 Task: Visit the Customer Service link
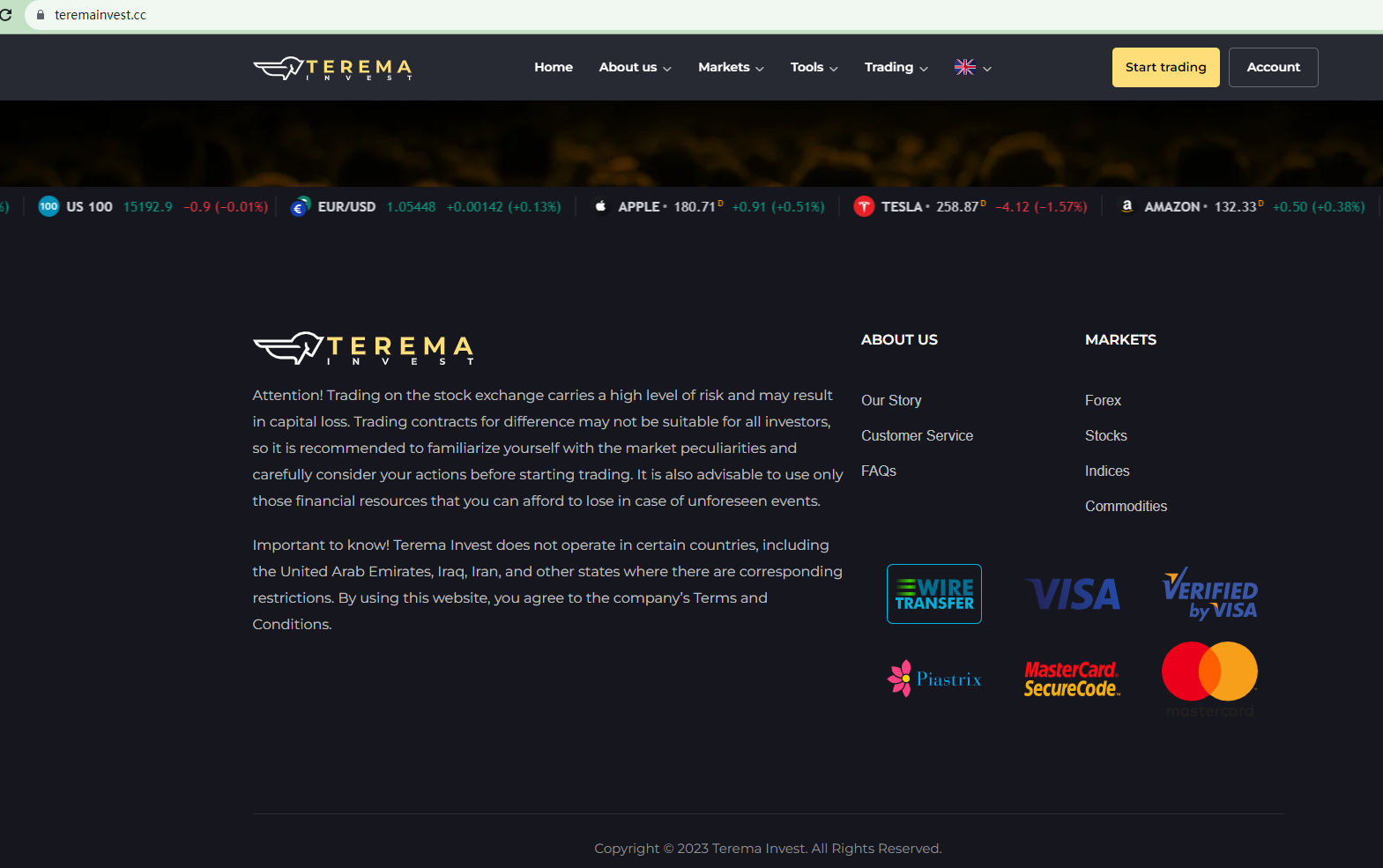coord(918,435)
